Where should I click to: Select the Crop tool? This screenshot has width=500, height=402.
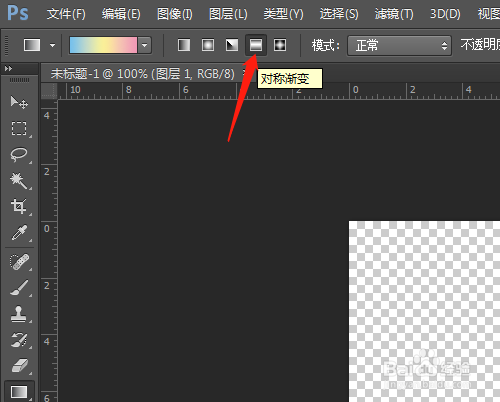(x=19, y=206)
